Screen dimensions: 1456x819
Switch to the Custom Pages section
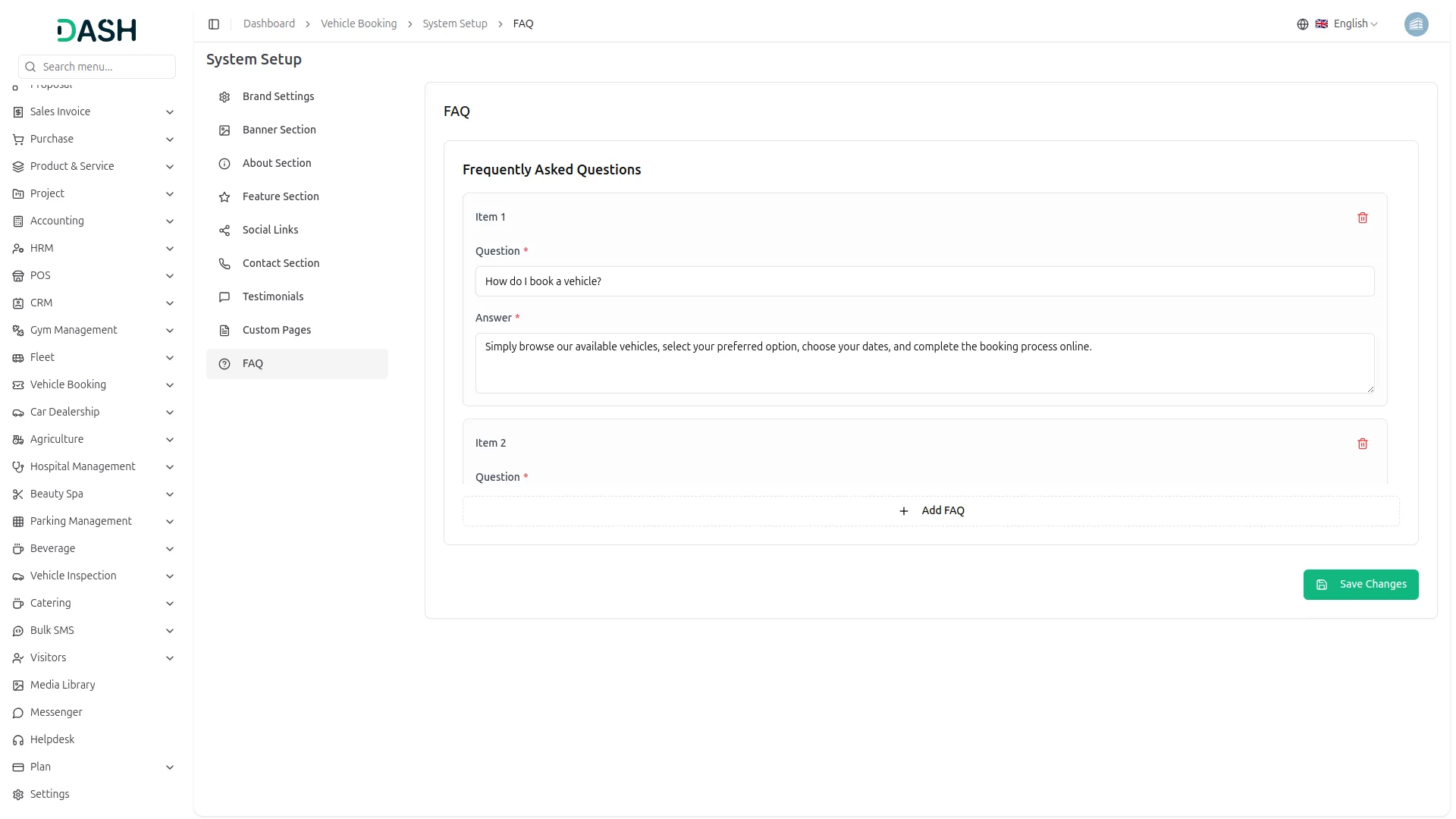point(276,330)
